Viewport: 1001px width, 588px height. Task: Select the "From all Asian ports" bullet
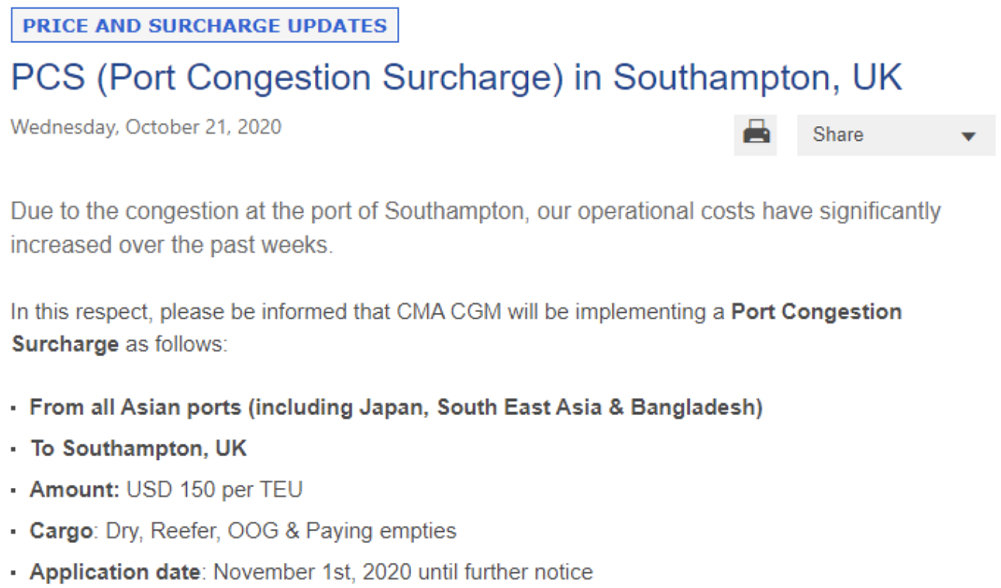click(x=396, y=408)
